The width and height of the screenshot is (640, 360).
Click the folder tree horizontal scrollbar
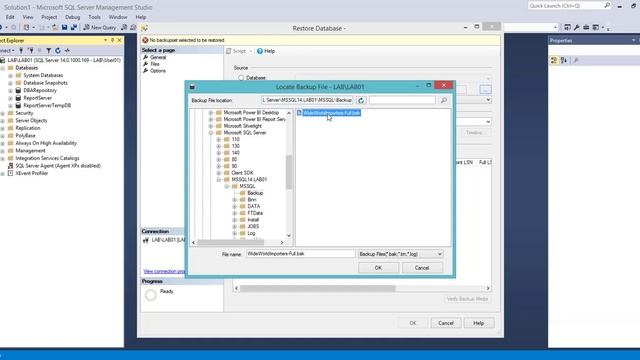click(231, 242)
